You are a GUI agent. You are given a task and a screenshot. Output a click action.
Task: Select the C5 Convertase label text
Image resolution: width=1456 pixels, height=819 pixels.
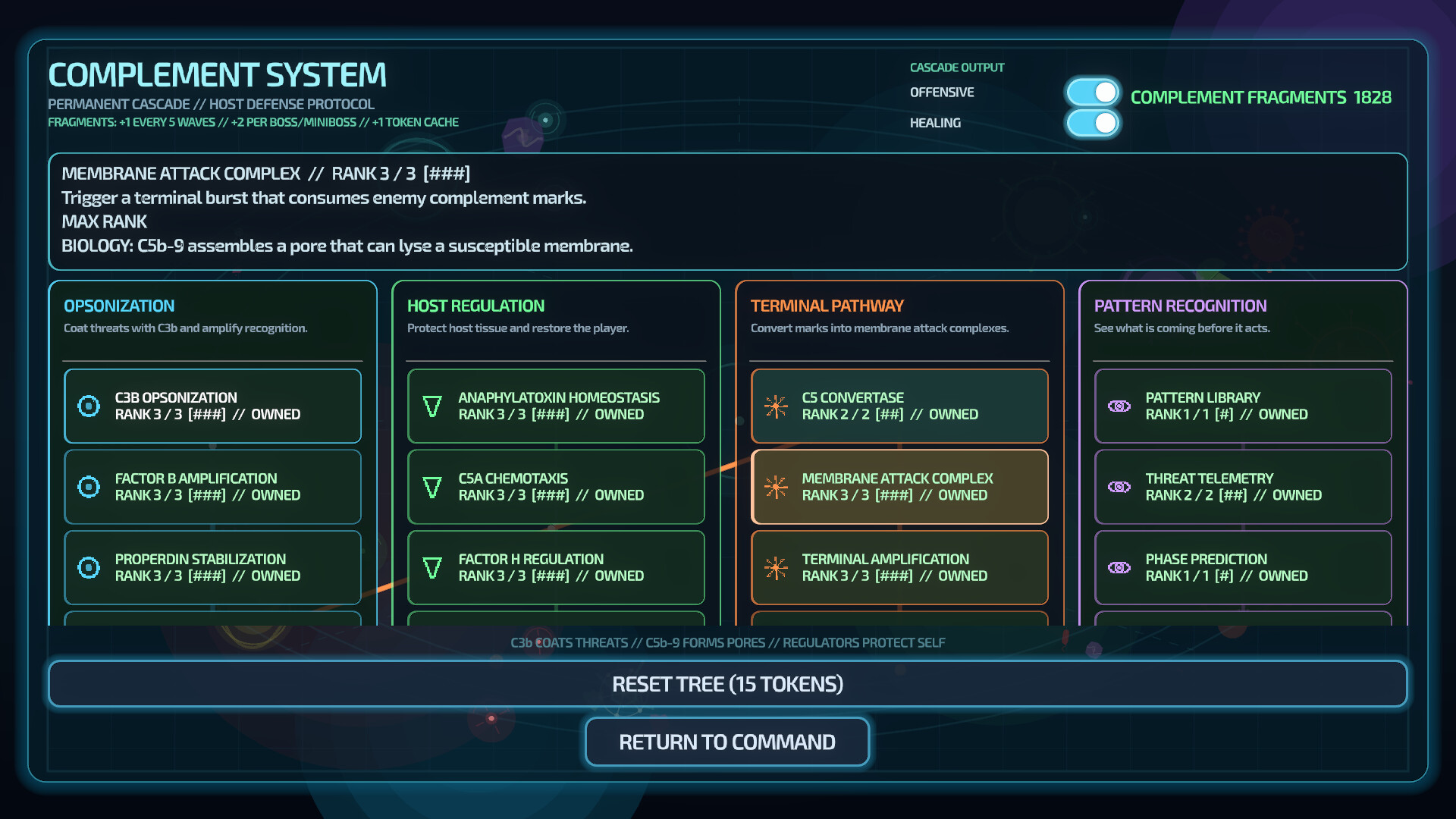coord(852,397)
